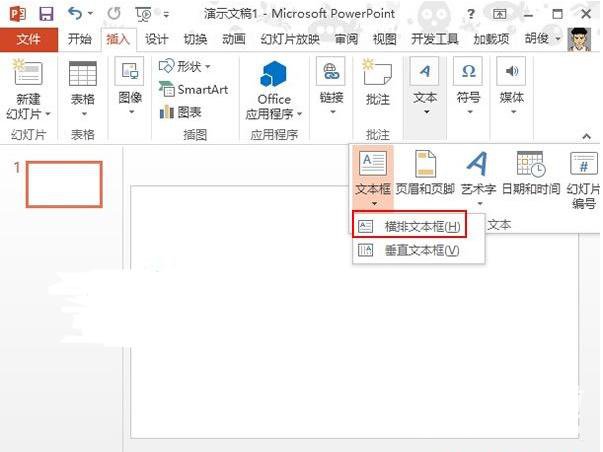The height and width of the screenshot is (452, 603).
Task: Open the 加载项 (Add-ins) tab
Action: pyautogui.click(x=491, y=39)
